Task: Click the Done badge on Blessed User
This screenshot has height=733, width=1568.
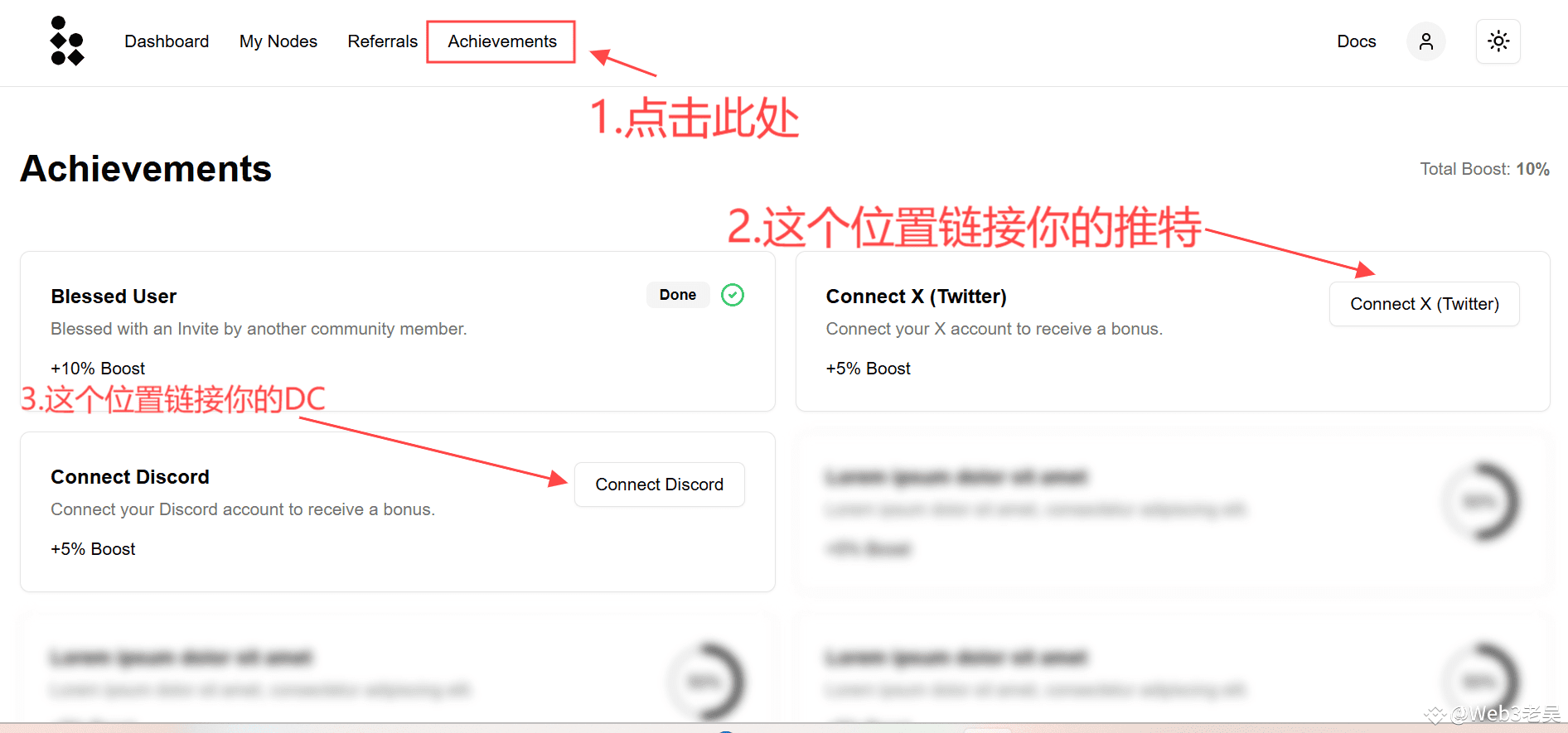Action: [678, 295]
